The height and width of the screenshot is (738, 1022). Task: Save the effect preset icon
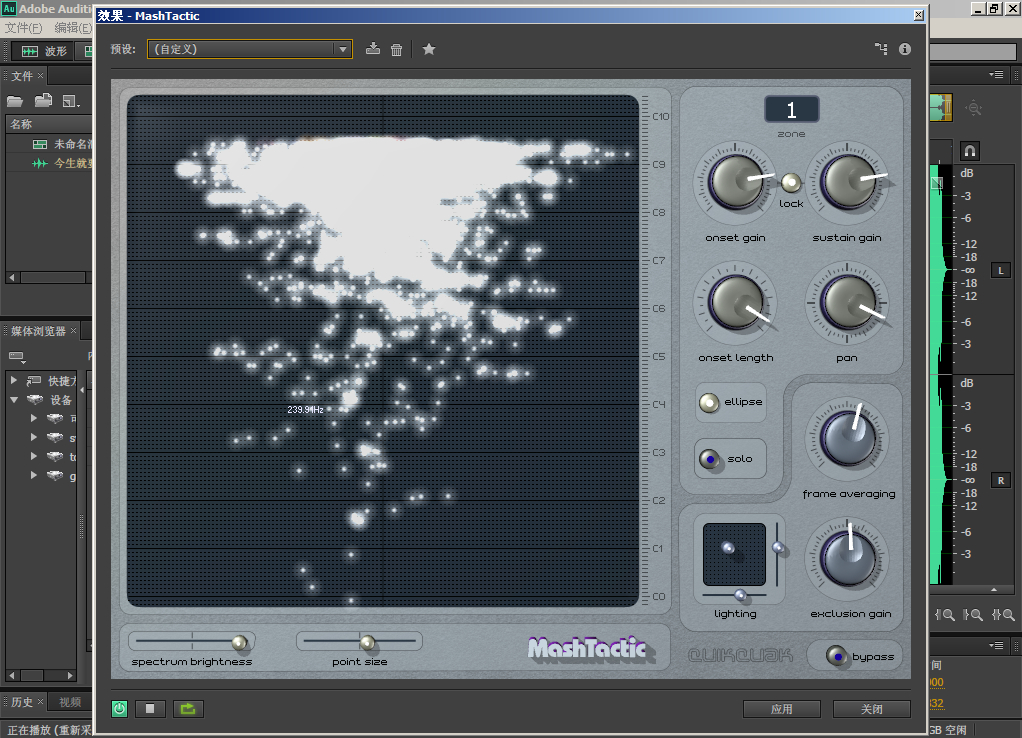(373, 49)
